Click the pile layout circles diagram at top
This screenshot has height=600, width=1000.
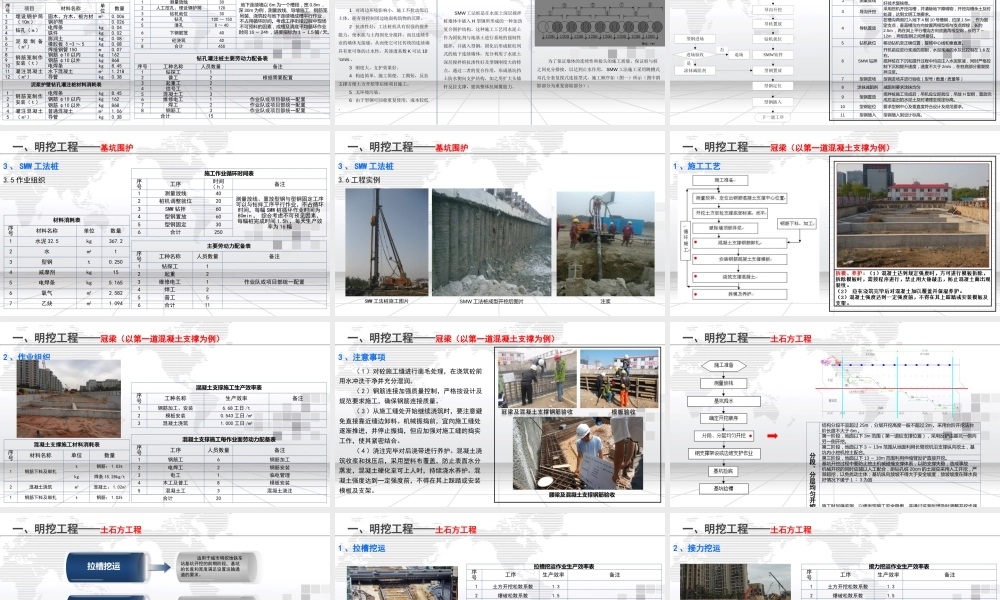point(597,23)
